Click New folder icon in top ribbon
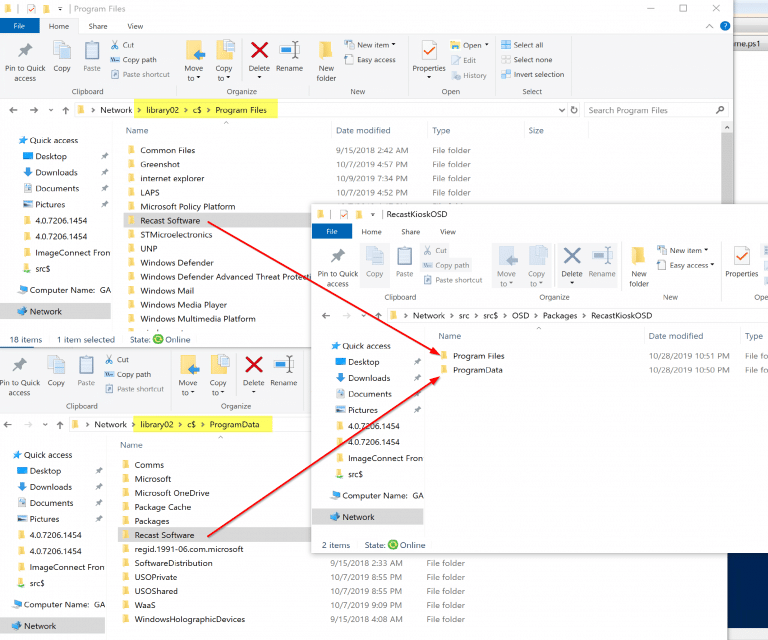Screen dimensions: 768x640 326,60
